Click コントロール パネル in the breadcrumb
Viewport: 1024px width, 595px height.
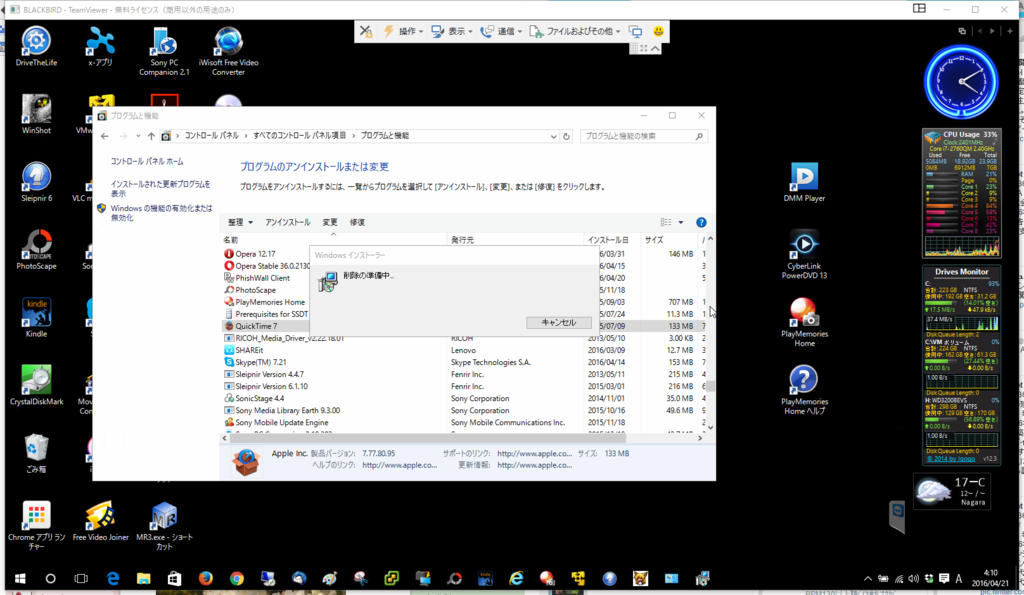click(x=212, y=136)
